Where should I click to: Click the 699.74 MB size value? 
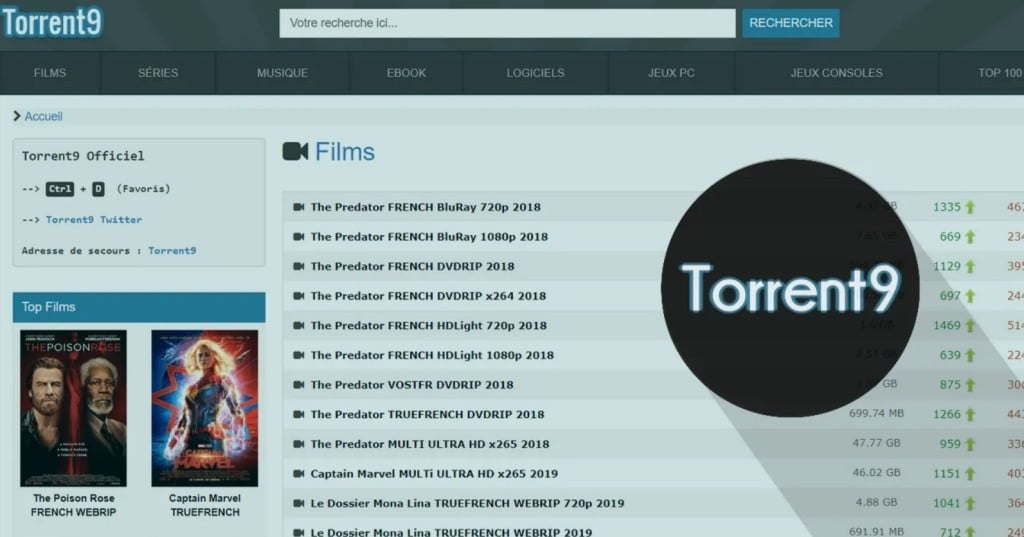click(x=876, y=414)
